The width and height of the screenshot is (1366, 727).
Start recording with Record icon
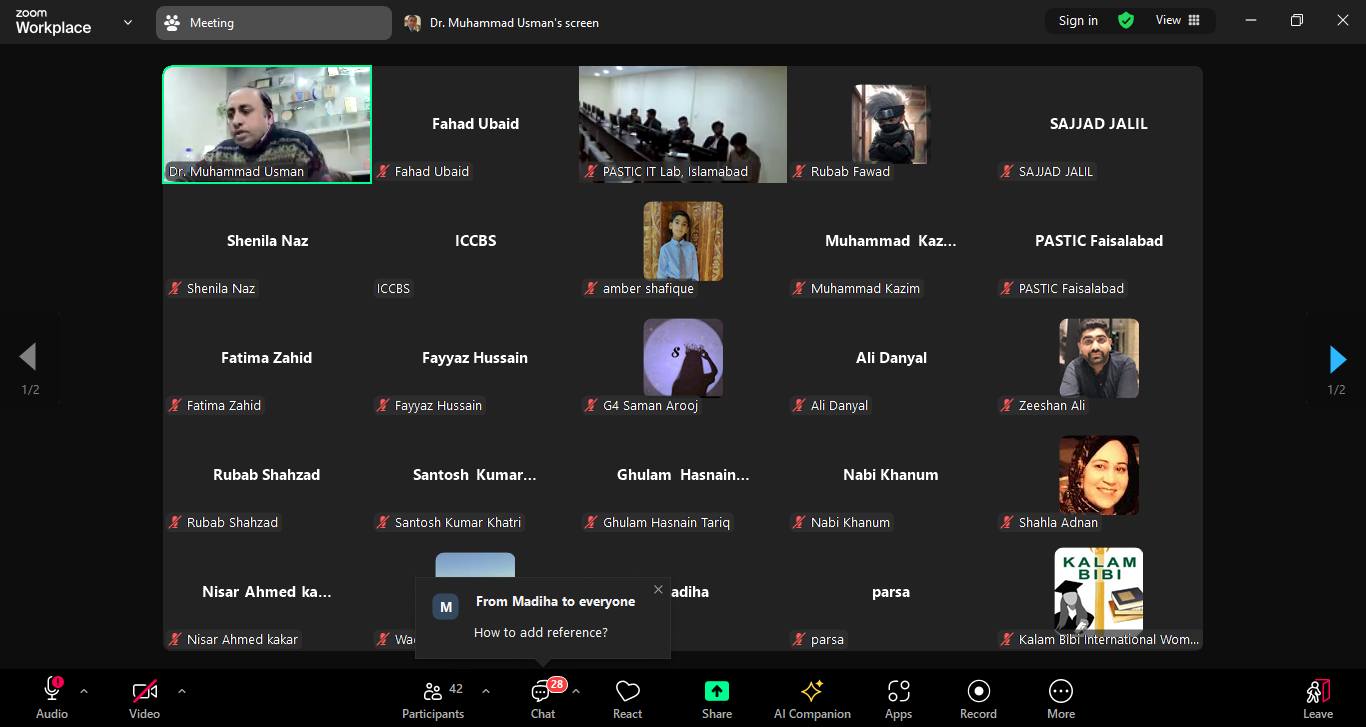click(978, 692)
